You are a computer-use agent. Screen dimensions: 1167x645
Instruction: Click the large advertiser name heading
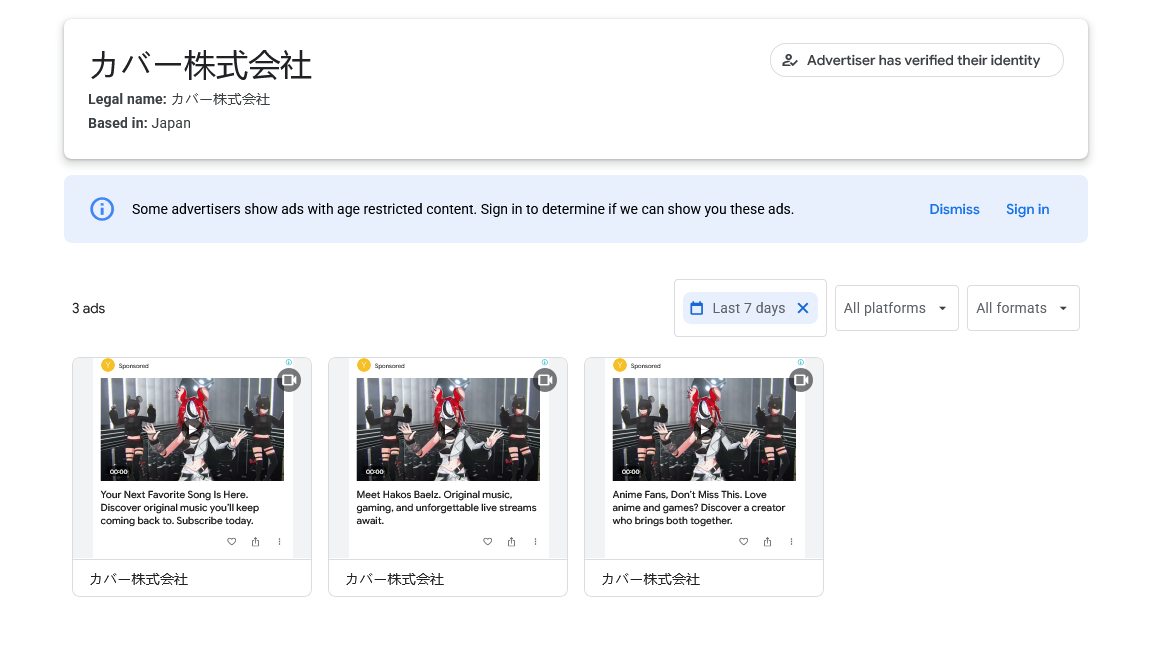[x=200, y=65]
